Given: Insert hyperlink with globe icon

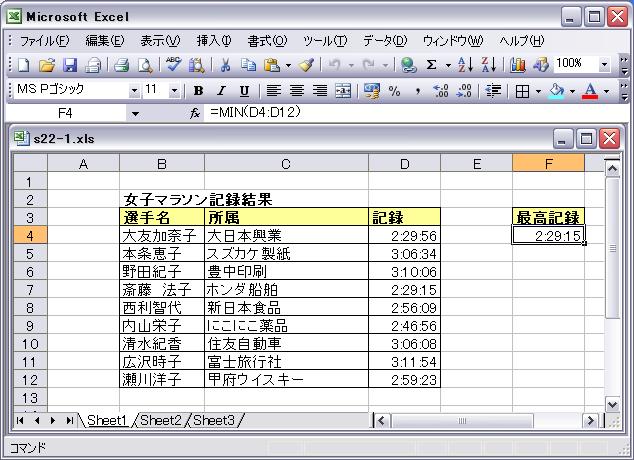Looking at the screenshot, I should click(408, 65).
